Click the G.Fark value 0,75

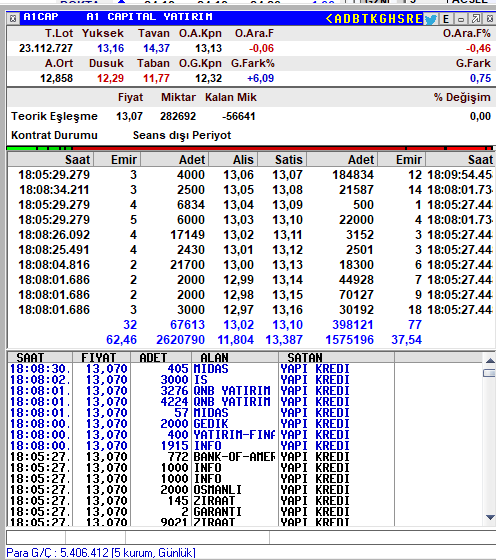(480, 78)
